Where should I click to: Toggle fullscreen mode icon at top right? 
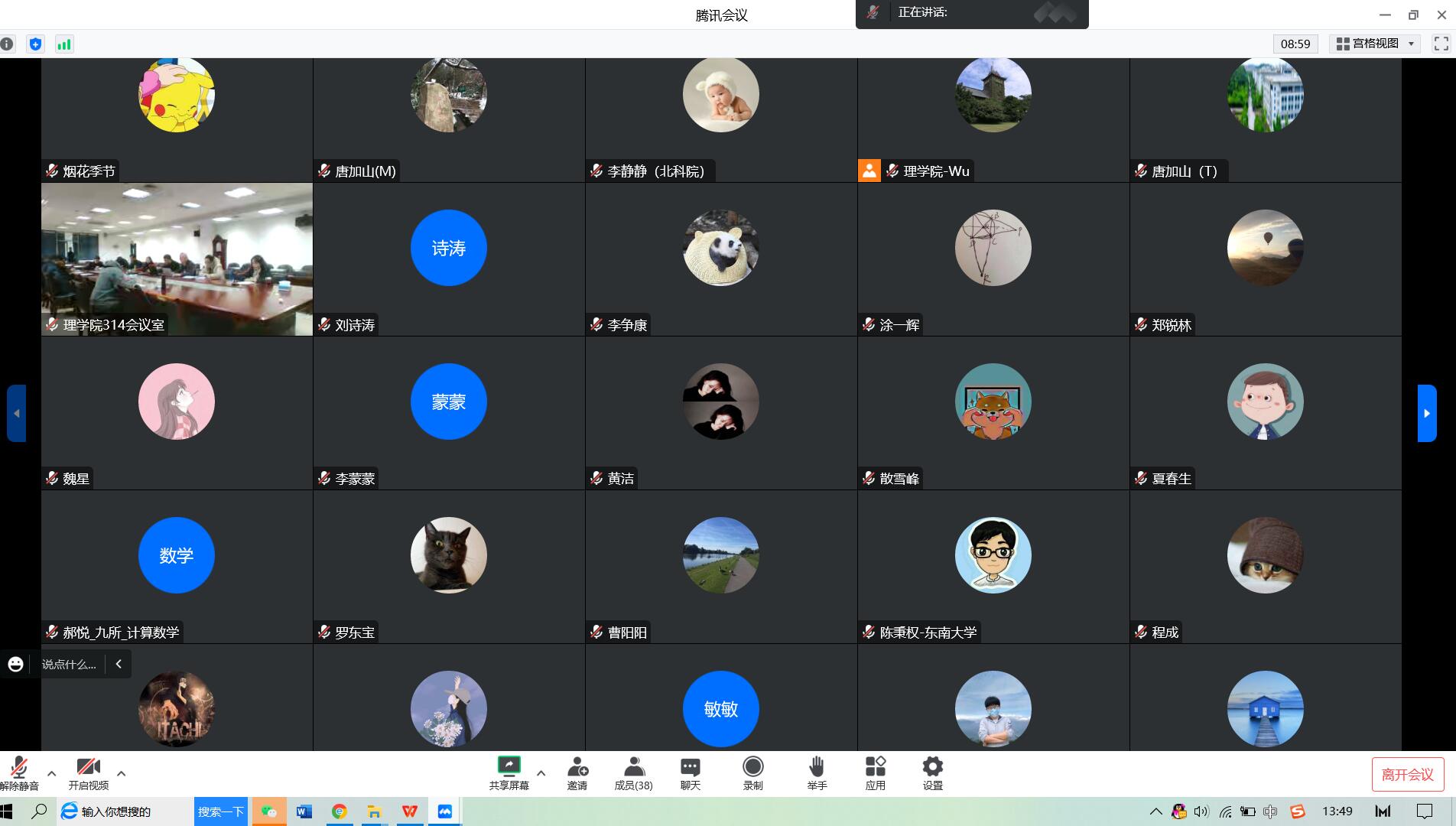tap(1441, 44)
